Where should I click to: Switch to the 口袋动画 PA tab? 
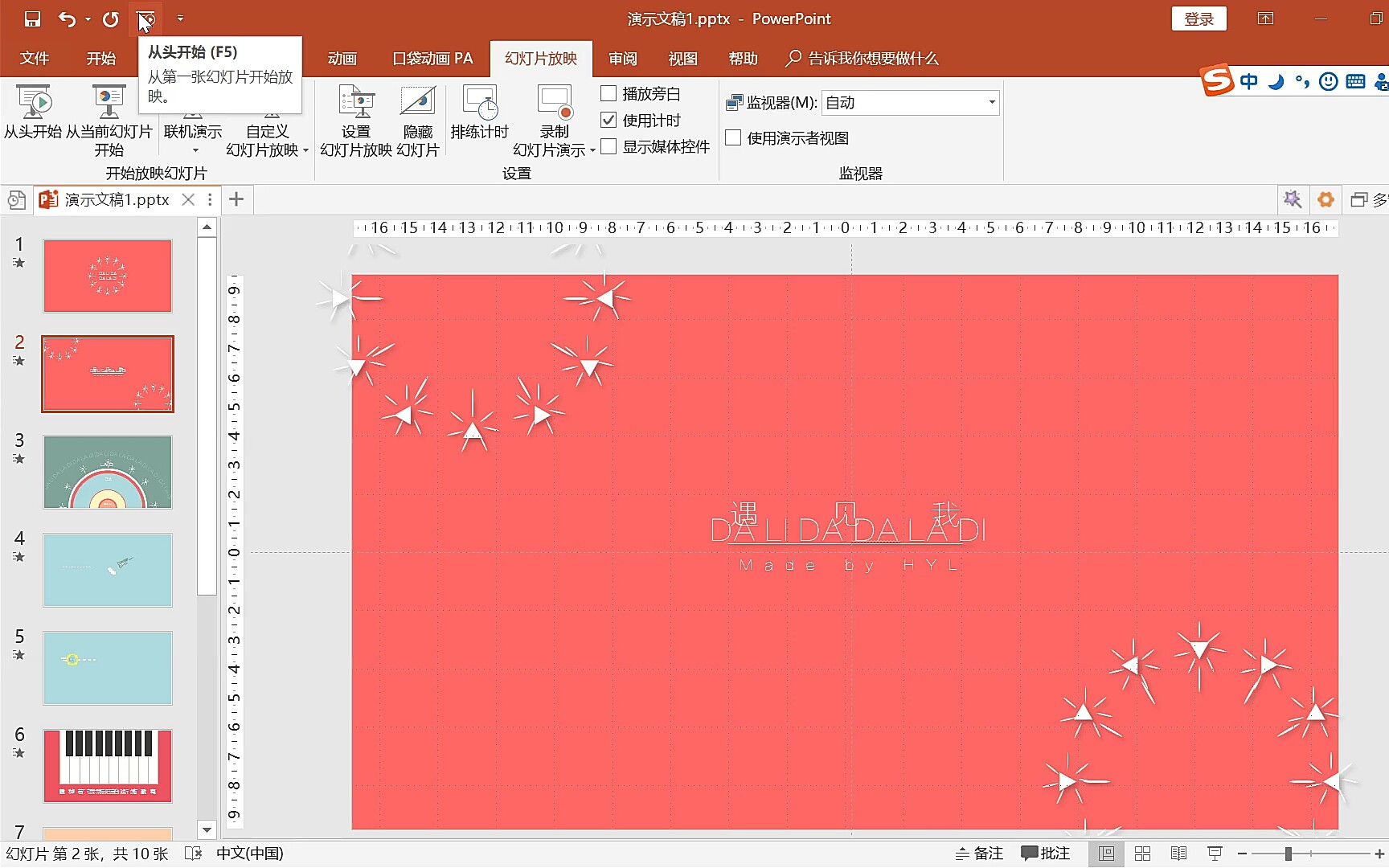432,58
